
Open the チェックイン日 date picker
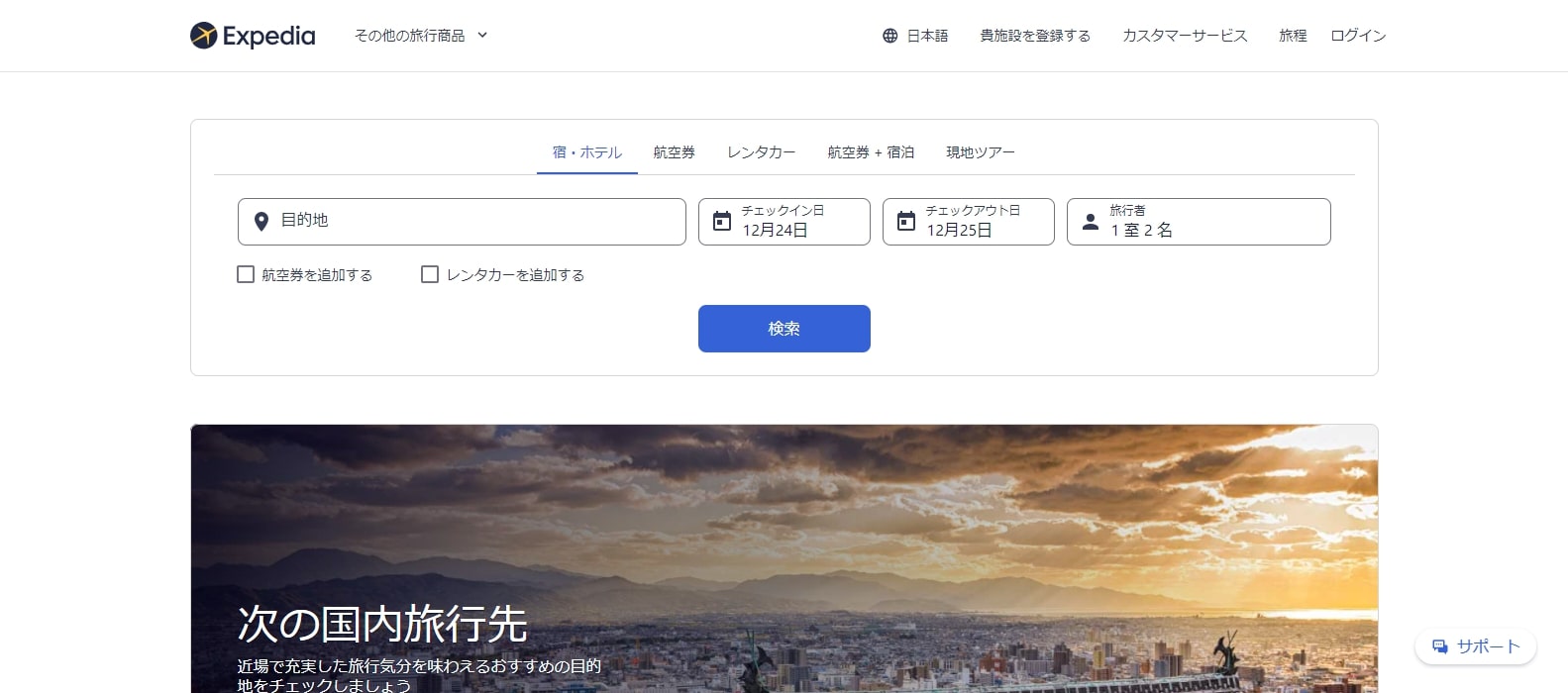784,222
